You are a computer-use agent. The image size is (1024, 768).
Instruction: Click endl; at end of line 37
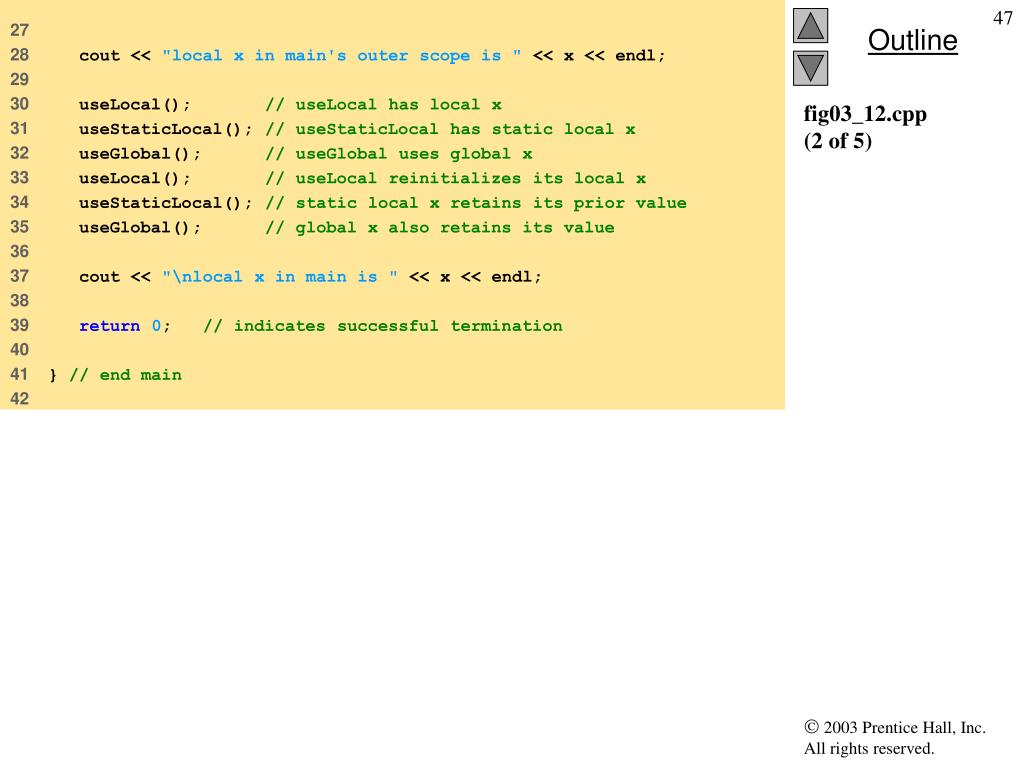tap(516, 277)
